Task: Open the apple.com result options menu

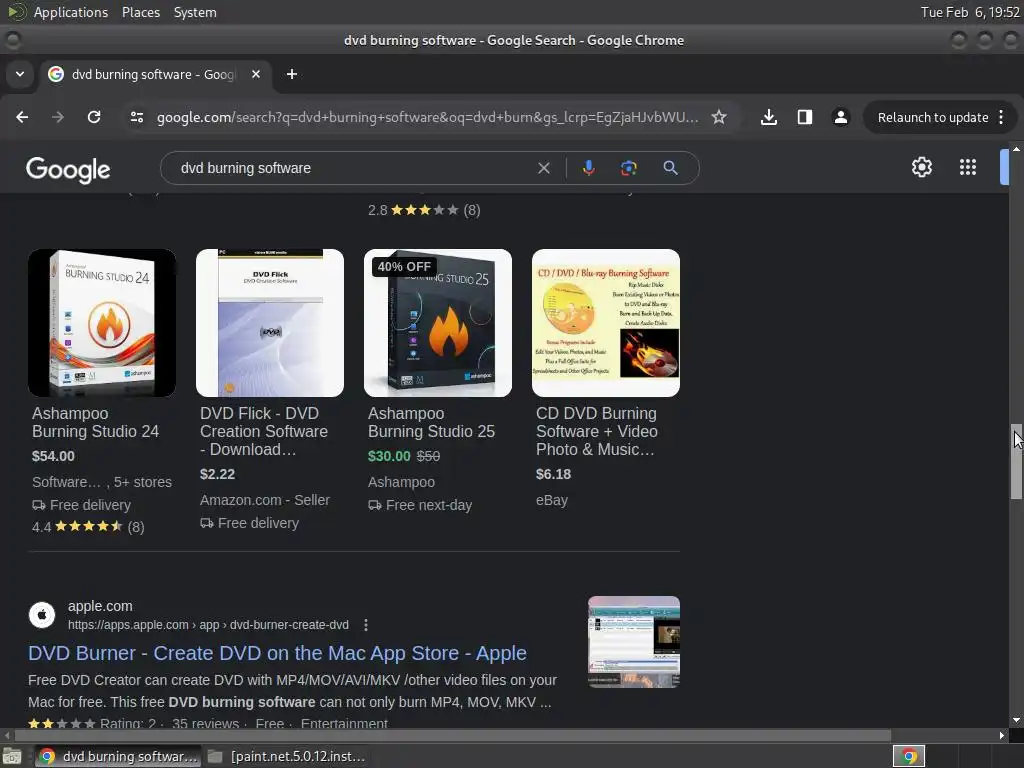Action: 366,625
